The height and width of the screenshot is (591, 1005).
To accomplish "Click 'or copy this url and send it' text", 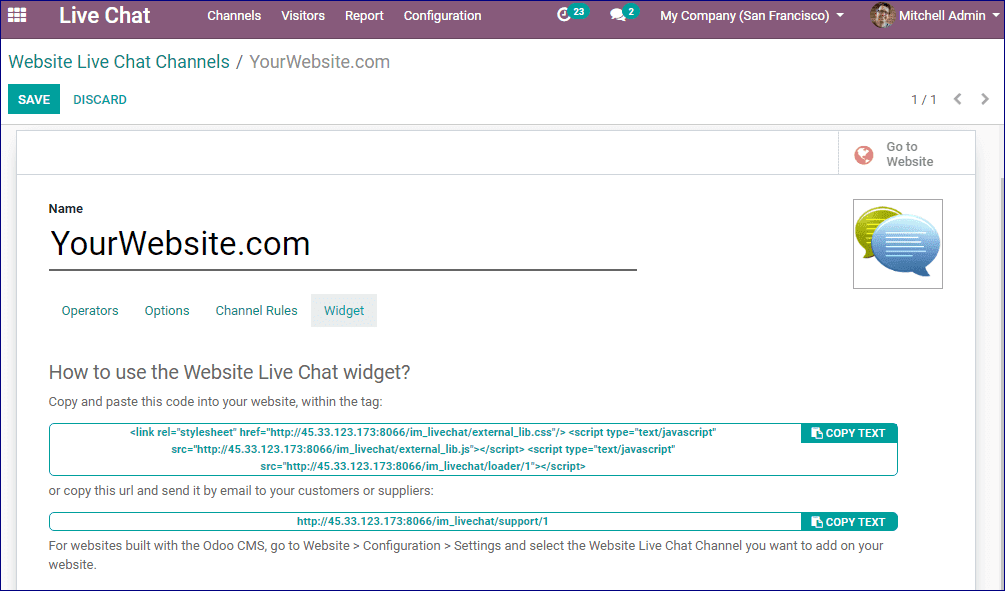I will coord(241,491).
